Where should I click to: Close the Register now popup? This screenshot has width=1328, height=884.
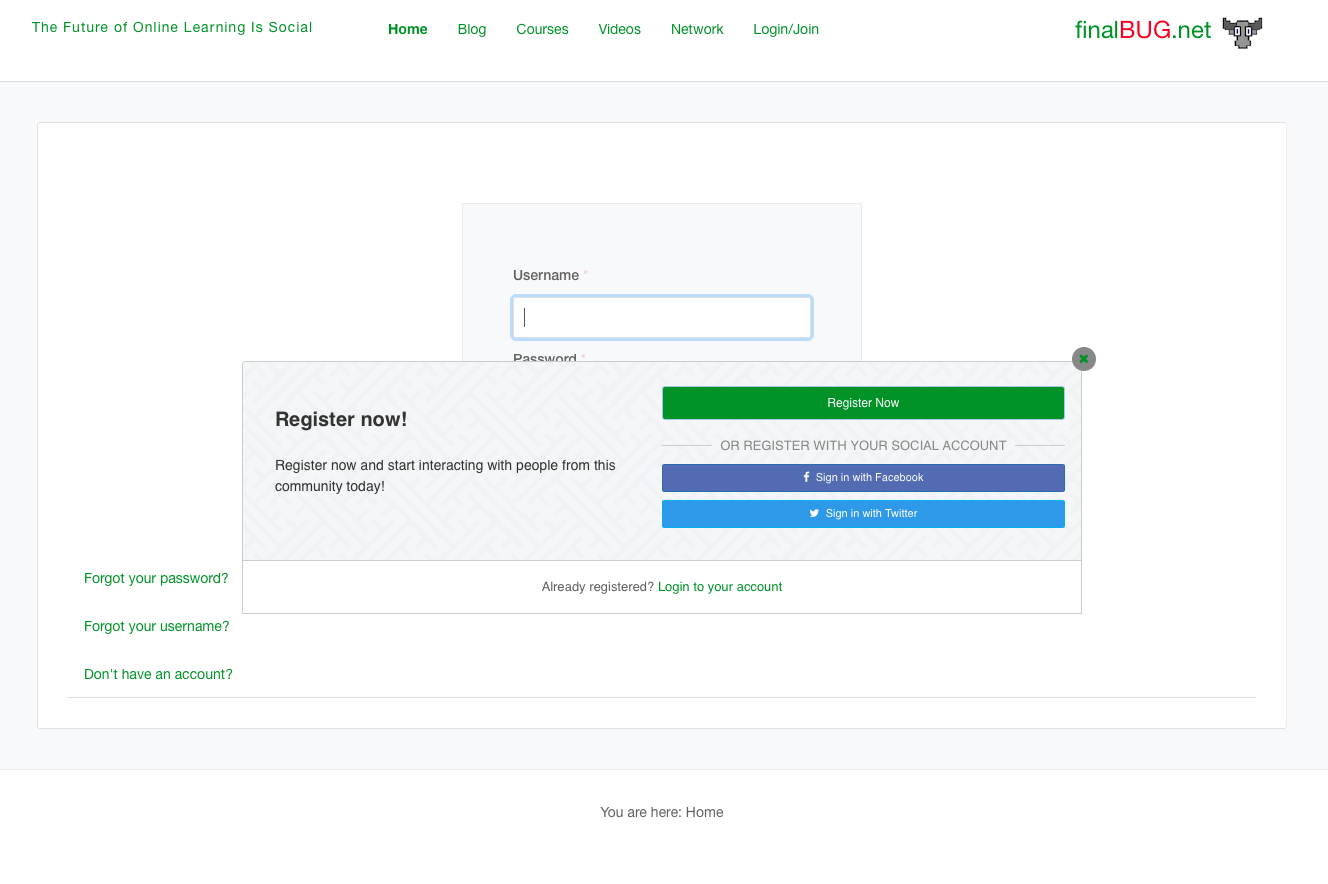point(1083,359)
